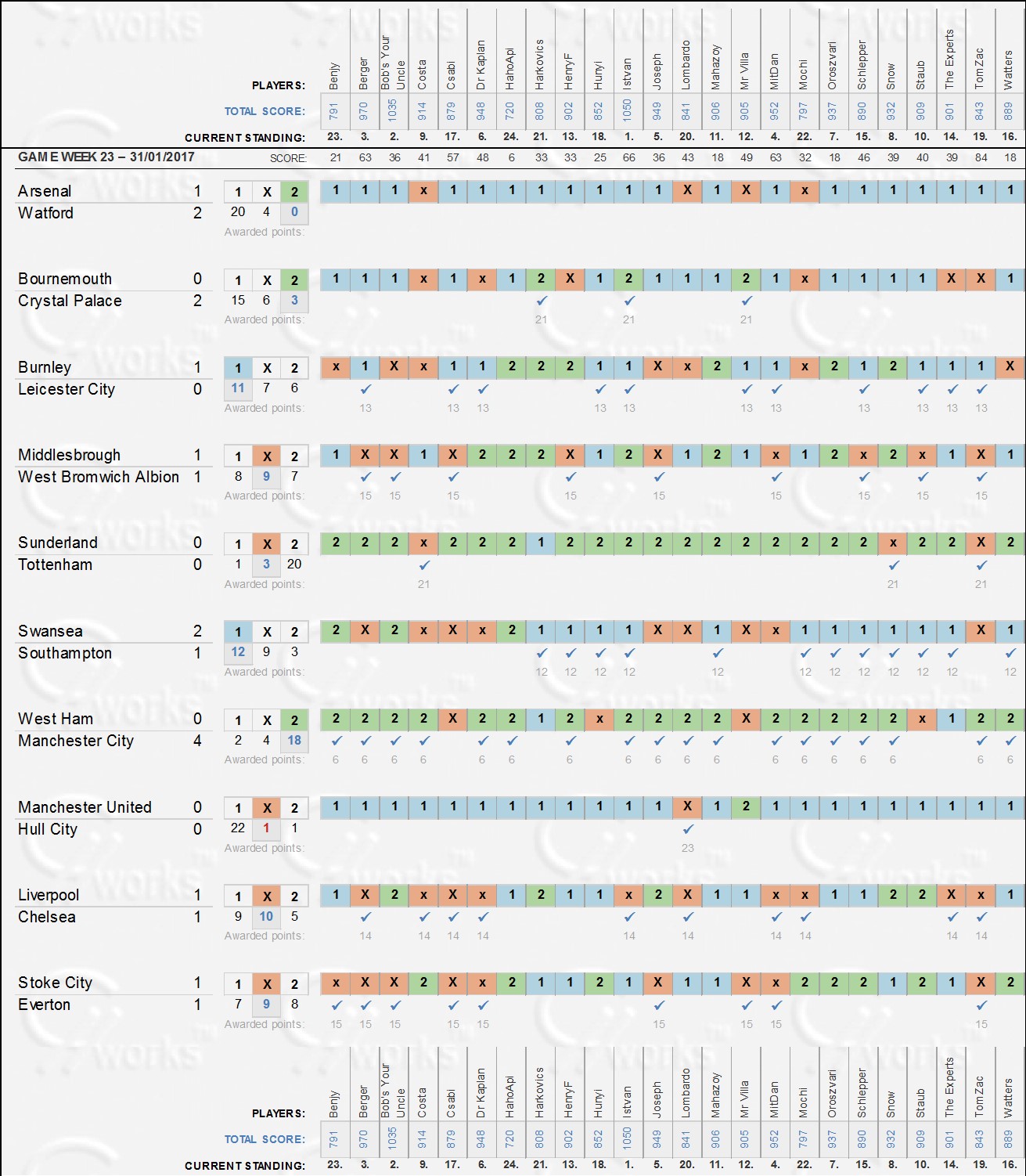Screen dimensions: 1026x1176
Task: Click the red 1 count under Manchester United's X
Action: (x=267, y=828)
